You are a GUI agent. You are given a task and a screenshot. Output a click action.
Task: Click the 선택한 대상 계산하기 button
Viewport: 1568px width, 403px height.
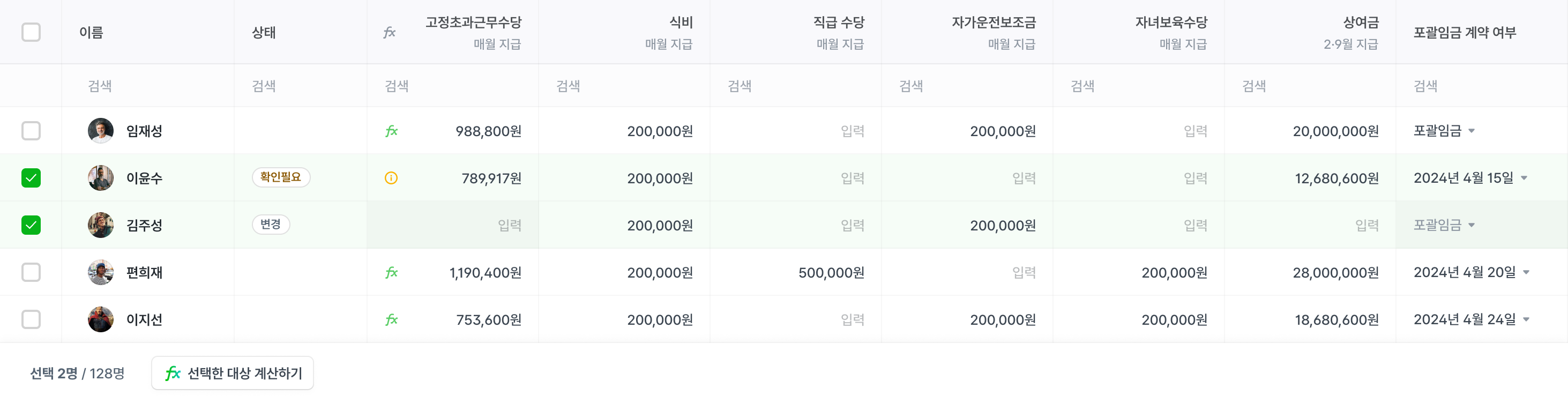coord(233,373)
